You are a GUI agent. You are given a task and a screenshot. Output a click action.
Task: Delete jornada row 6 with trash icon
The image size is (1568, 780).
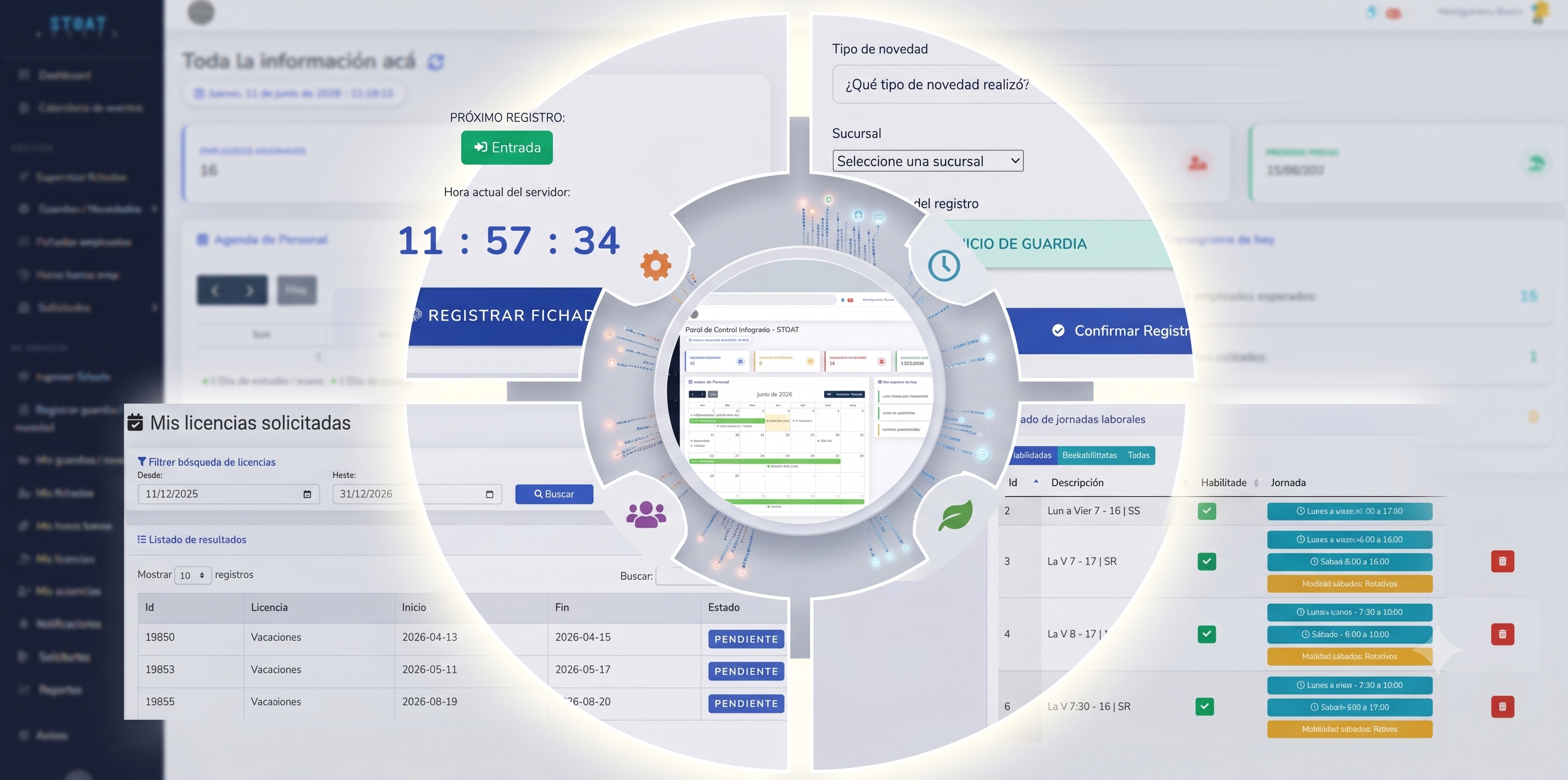point(1502,707)
